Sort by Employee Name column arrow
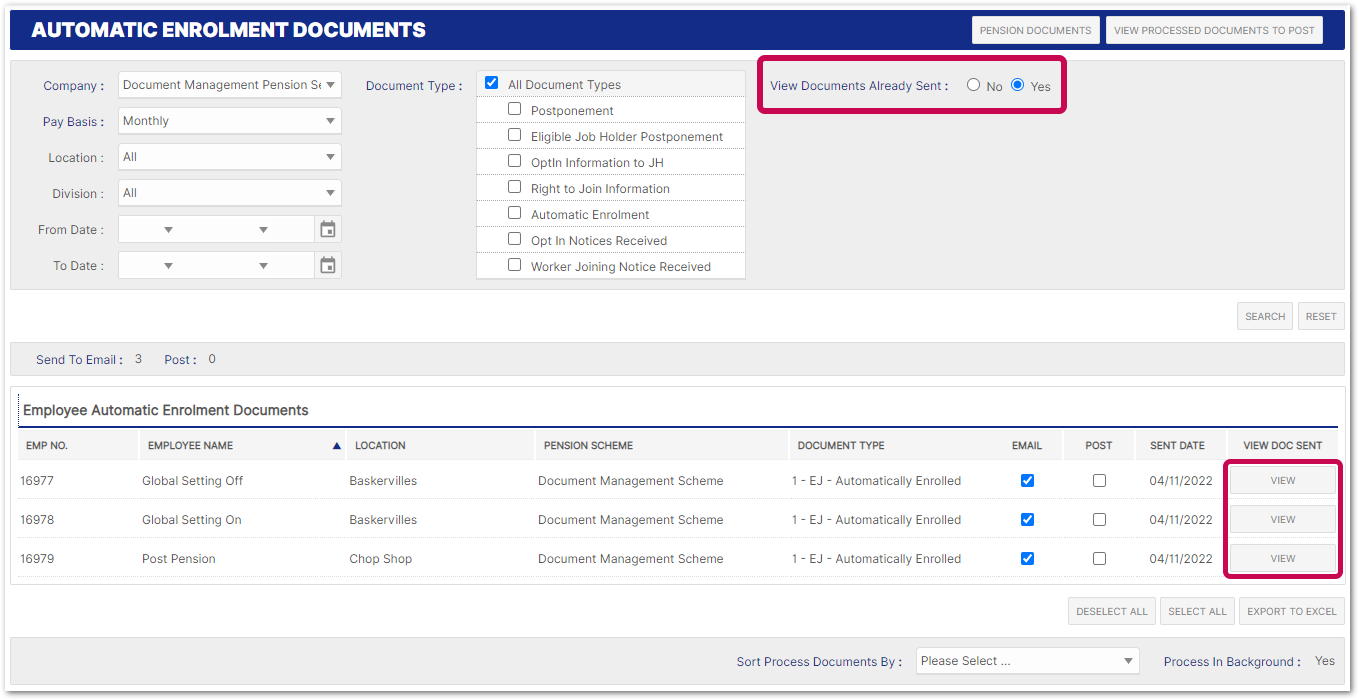 pos(336,446)
